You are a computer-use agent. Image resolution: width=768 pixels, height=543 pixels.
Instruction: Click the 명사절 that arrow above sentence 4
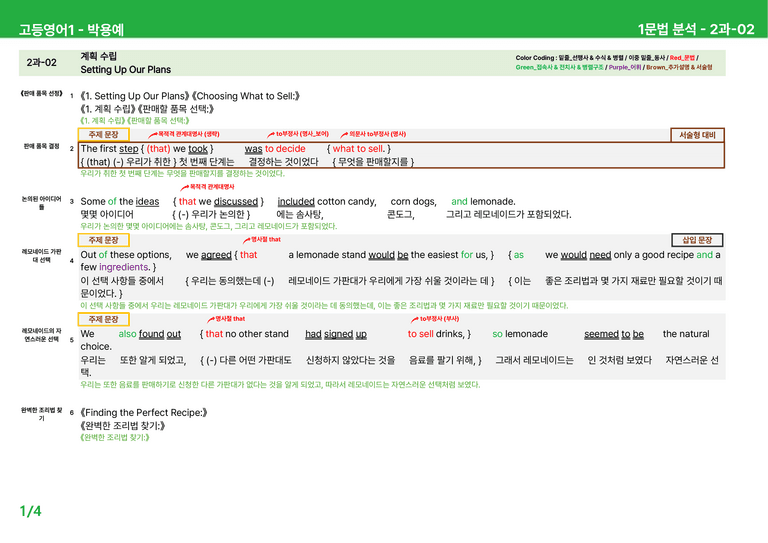(x=247, y=240)
